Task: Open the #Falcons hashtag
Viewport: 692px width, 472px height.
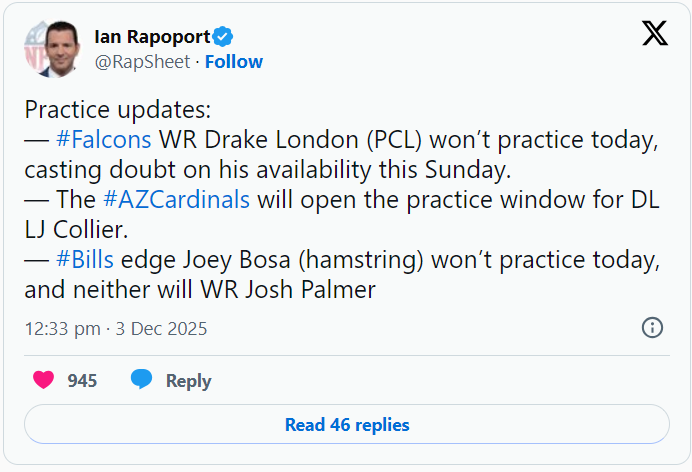Action: [104, 139]
